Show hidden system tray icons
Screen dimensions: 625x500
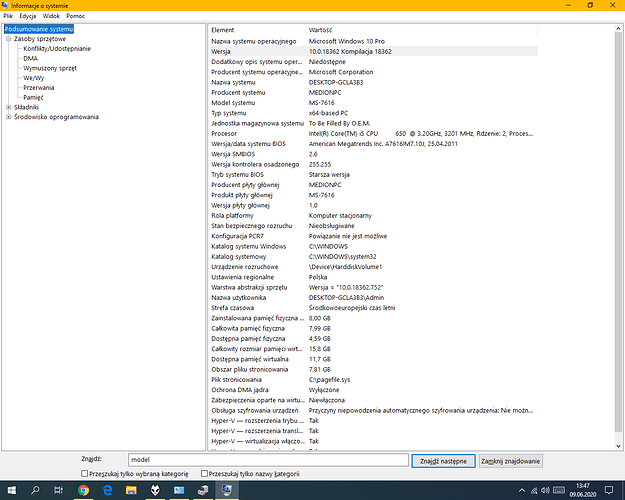coord(521,490)
